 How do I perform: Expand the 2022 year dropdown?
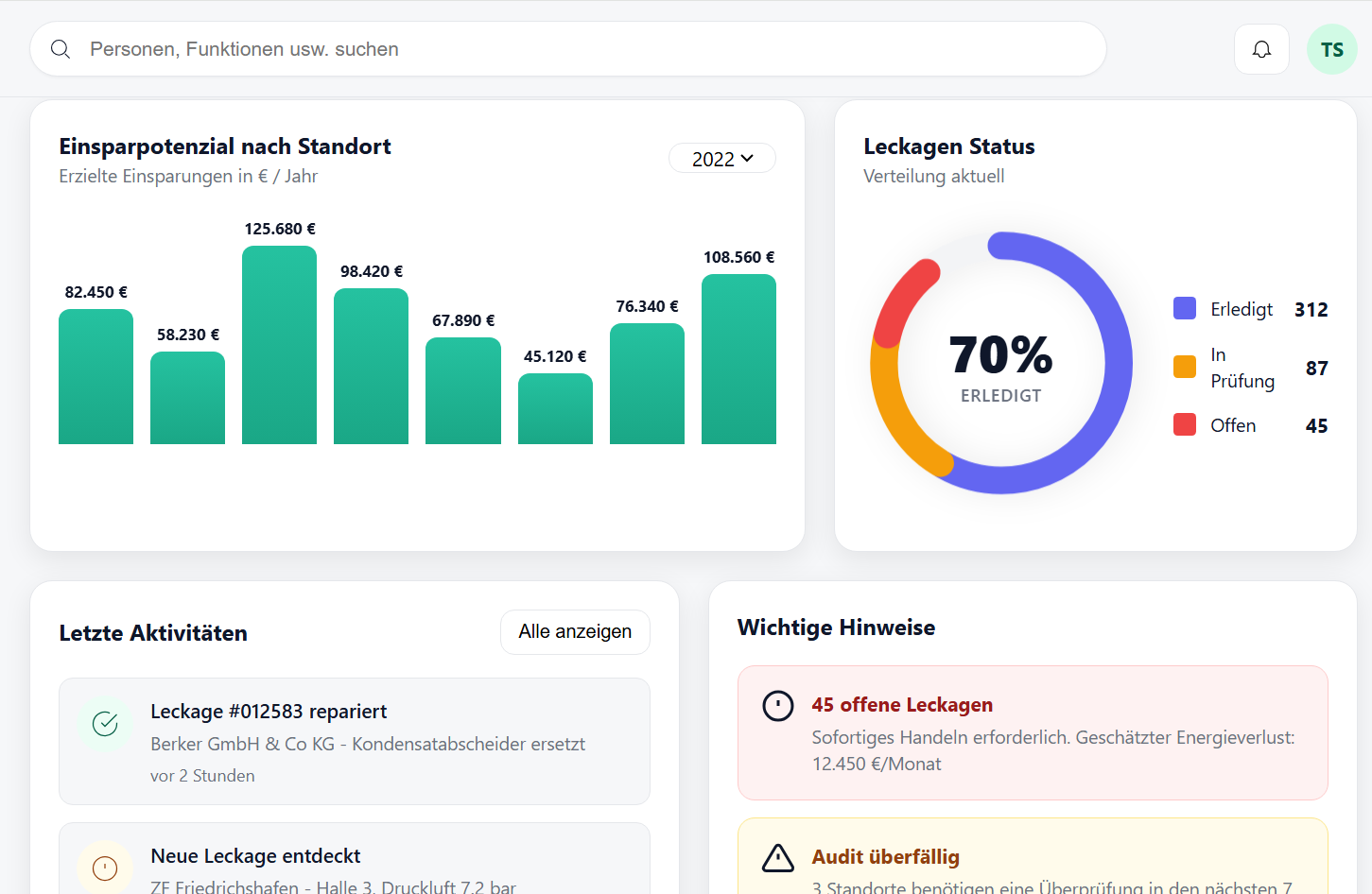point(721,159)
